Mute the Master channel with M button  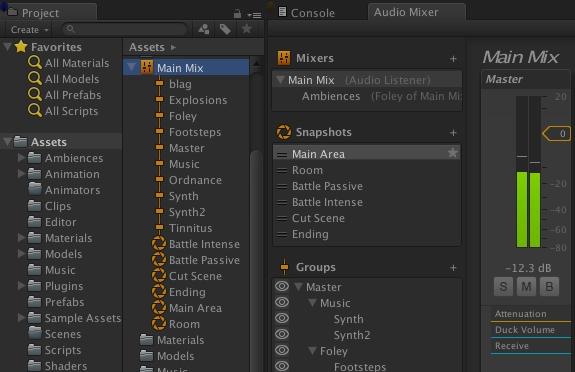(526, 287)
